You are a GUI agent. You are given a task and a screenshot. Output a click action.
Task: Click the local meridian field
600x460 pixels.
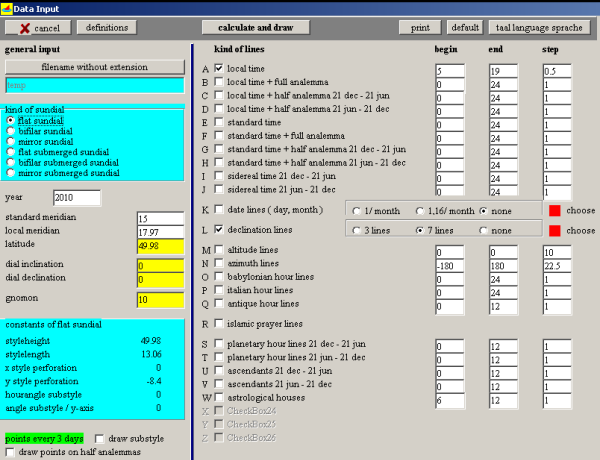coord(160,232)
